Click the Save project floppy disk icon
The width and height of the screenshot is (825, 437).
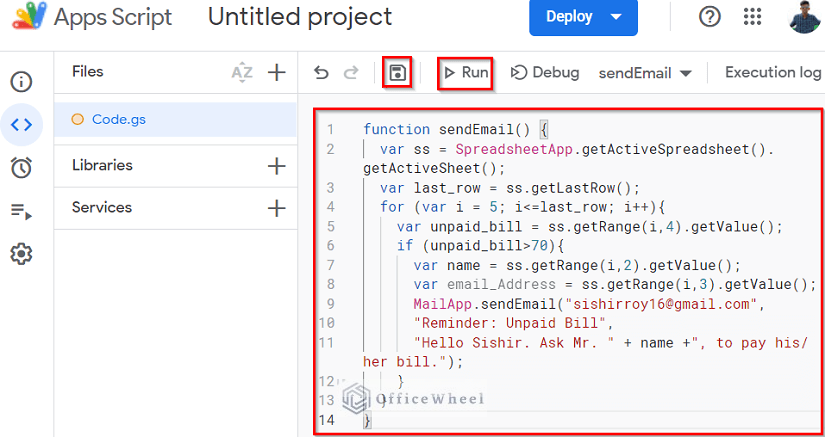coord(398,72)
